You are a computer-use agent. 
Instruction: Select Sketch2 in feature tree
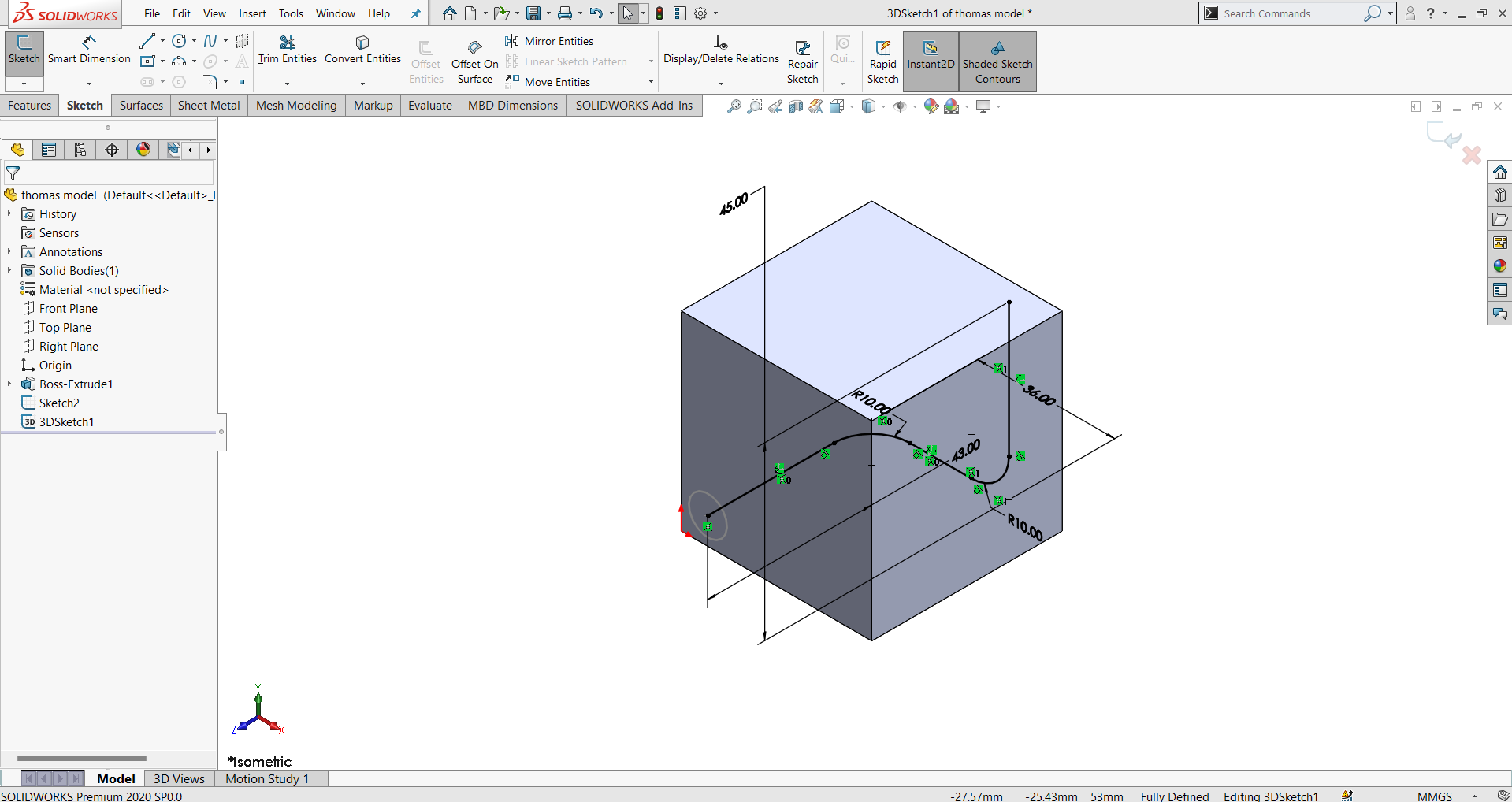click(x=50, y=403)
